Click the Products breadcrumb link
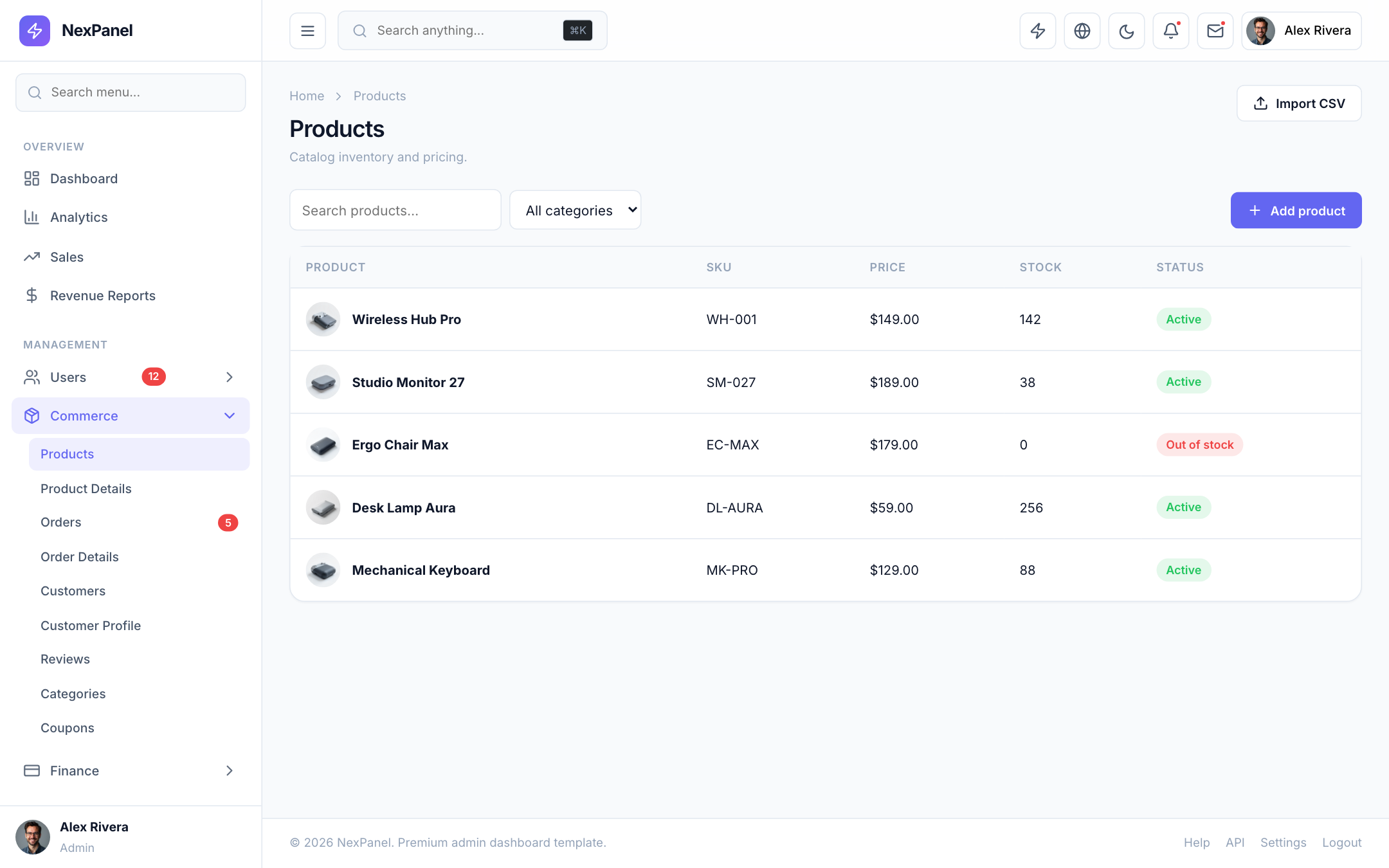This screenshot has height=868, width=1389. click(379, 96)
